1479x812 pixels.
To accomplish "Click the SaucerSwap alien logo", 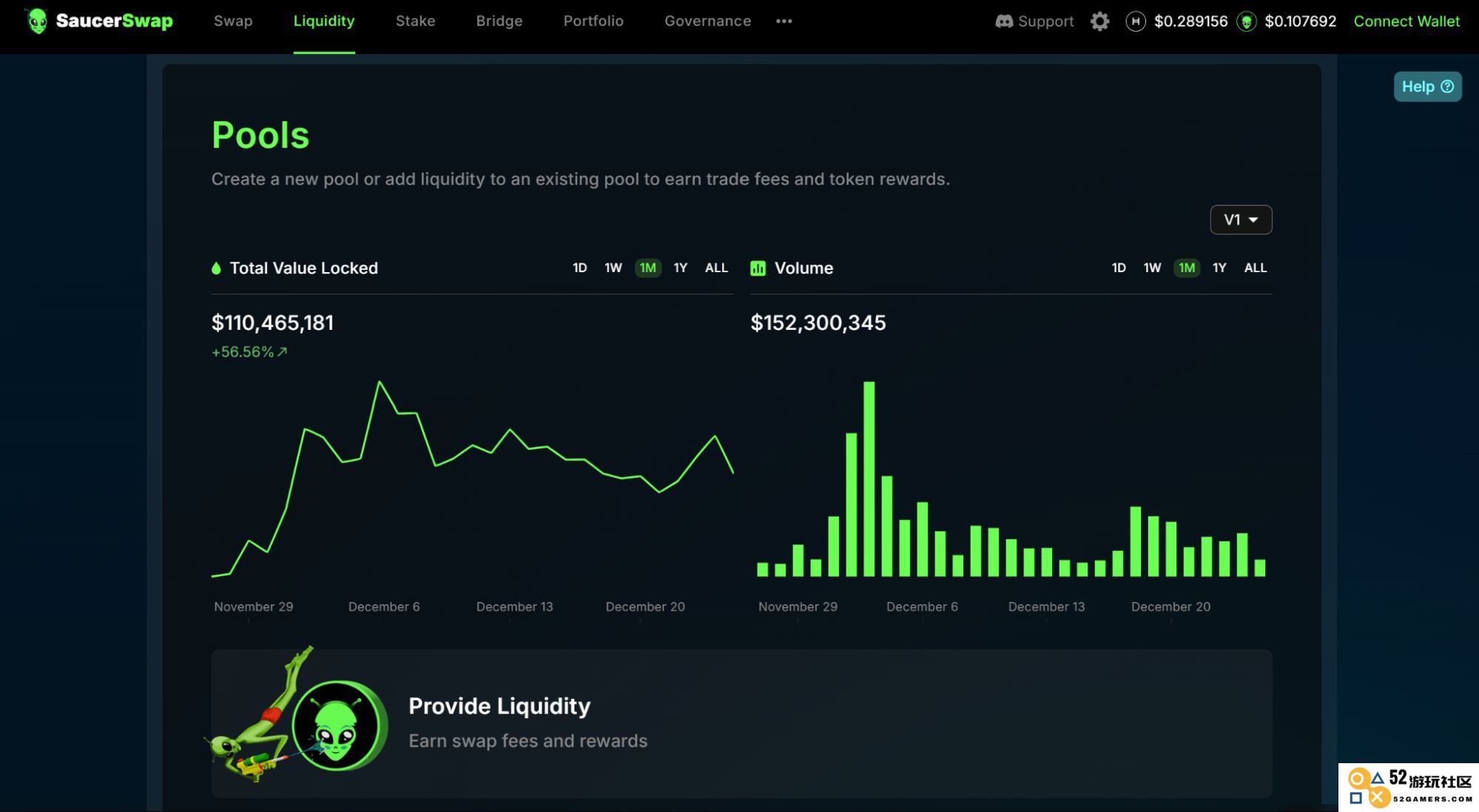I will click(37, 21).
